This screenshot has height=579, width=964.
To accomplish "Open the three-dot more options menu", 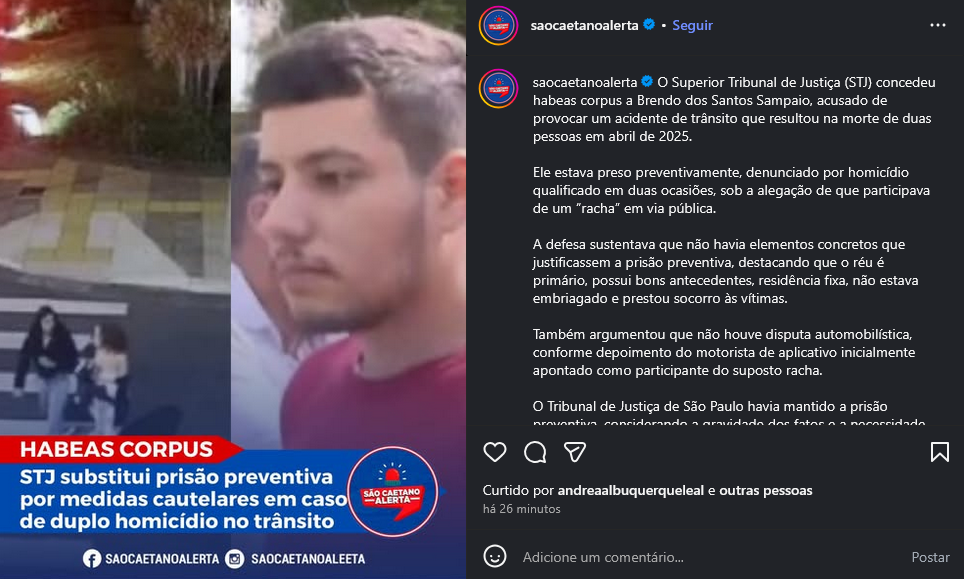I will pos(938,25).
